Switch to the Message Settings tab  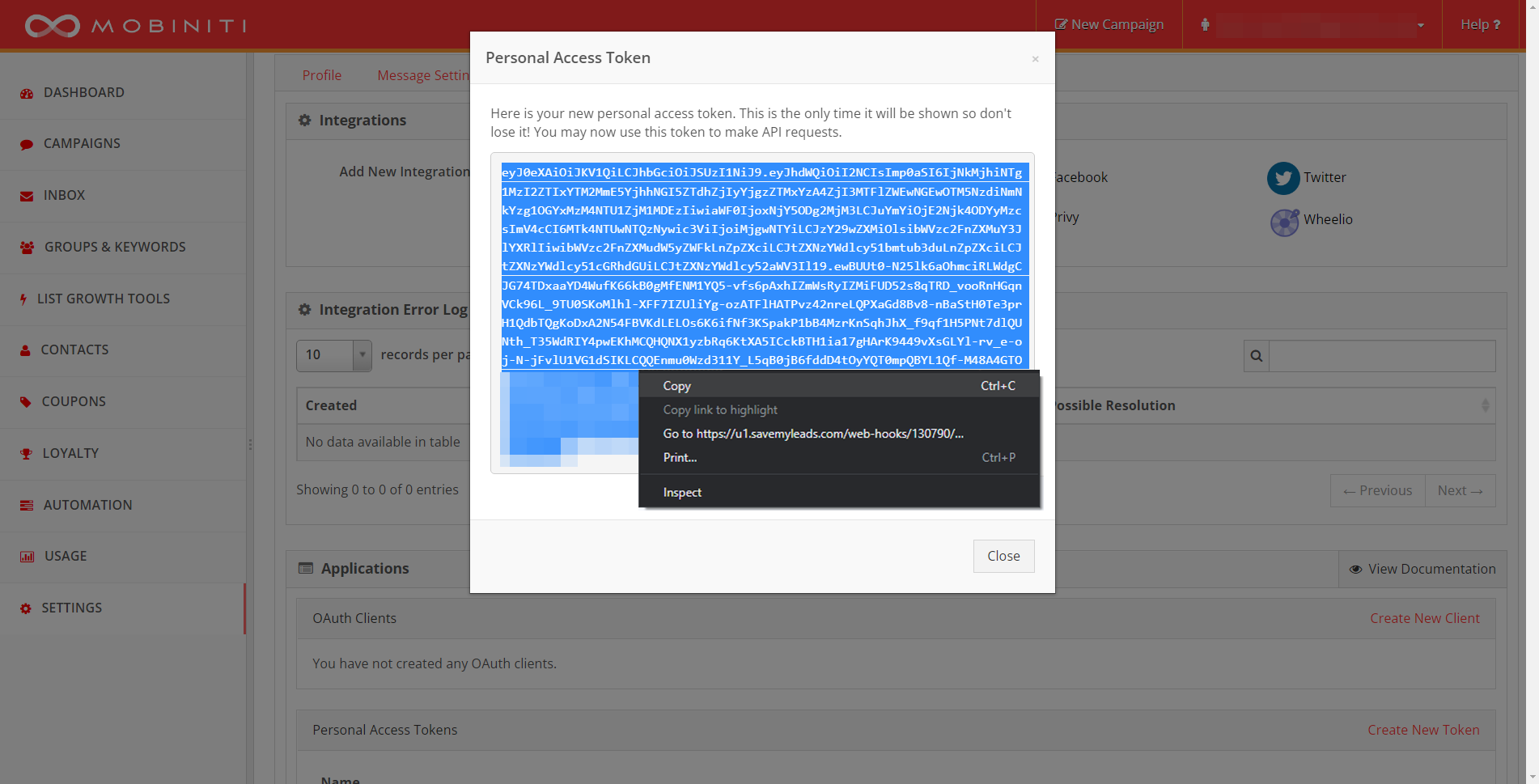click(423, 75)
